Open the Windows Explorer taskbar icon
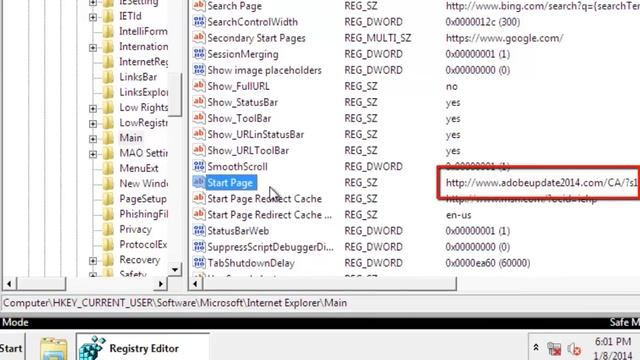 point(53,348)
